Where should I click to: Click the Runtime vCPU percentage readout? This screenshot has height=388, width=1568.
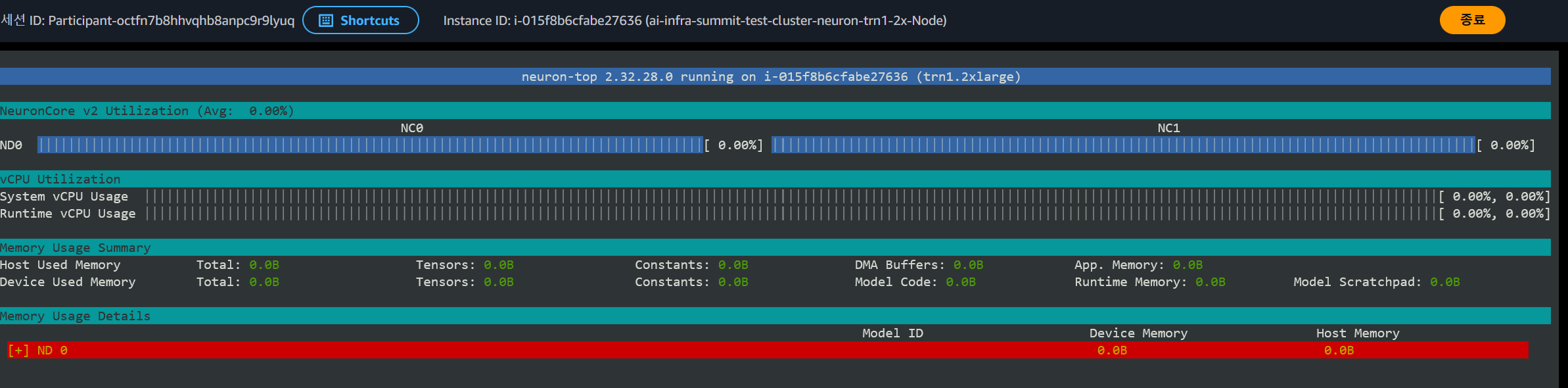(x=1494, y=214)
